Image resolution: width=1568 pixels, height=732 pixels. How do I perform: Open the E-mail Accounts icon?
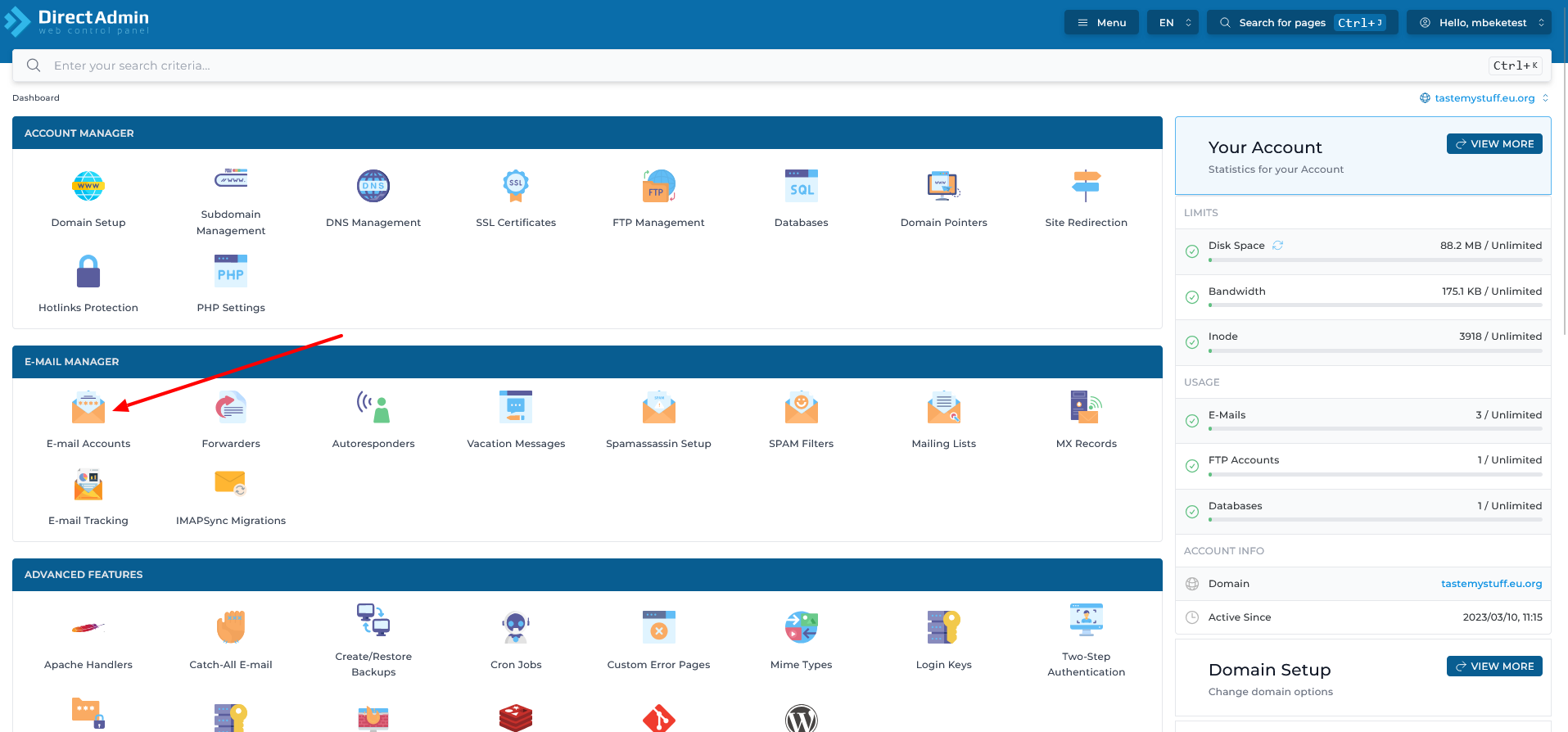tap(88, 408)
